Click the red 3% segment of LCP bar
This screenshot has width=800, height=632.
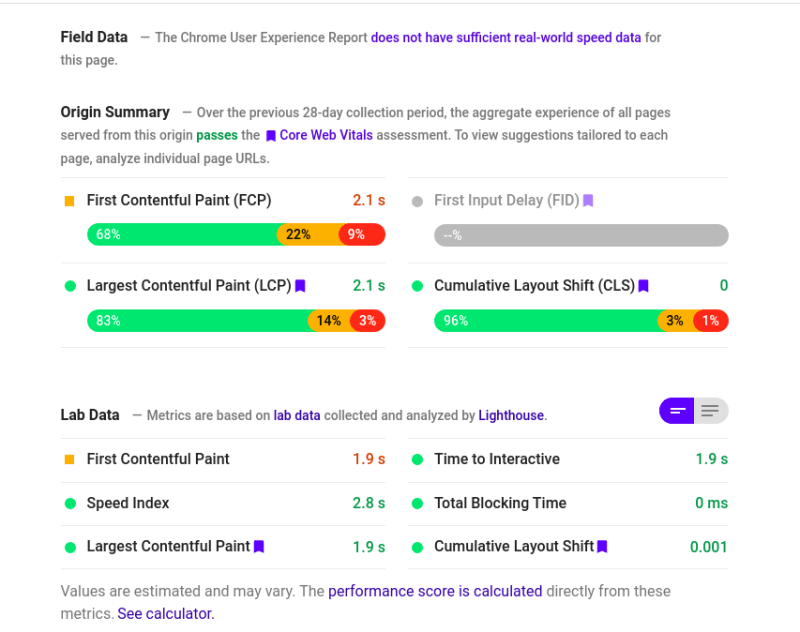coord(368,321)
